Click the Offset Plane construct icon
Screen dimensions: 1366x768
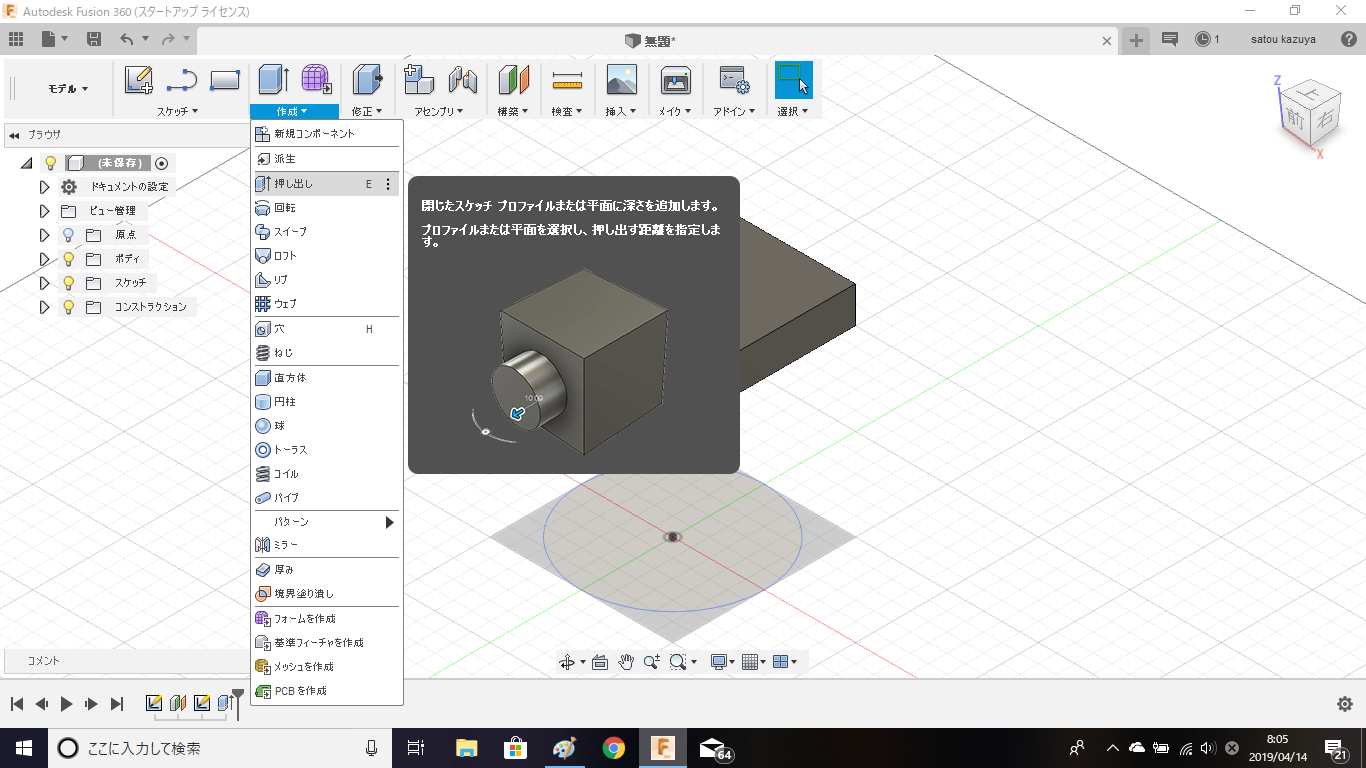pos(514,80)
